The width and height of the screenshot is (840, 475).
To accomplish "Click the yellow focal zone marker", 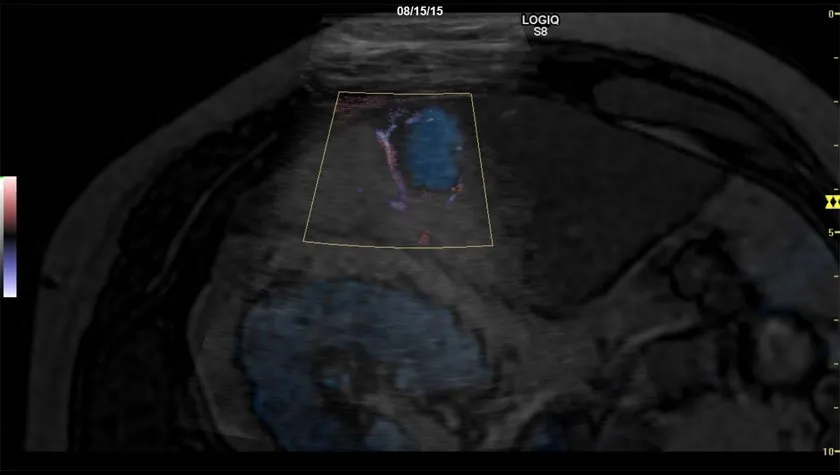I will click(x=830, y=203).
